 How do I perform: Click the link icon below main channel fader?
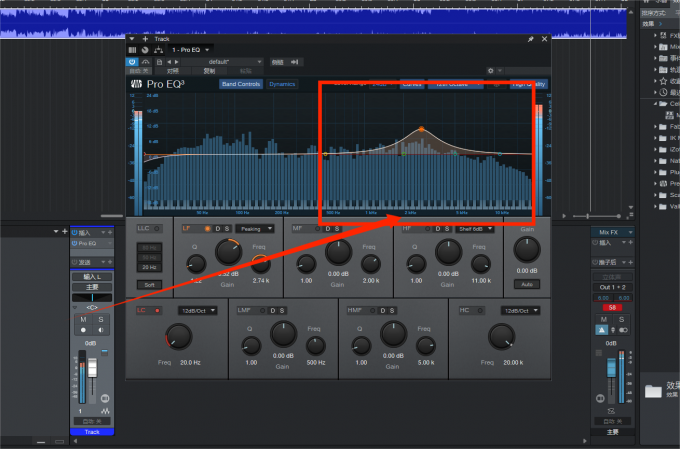click(611, 410)
